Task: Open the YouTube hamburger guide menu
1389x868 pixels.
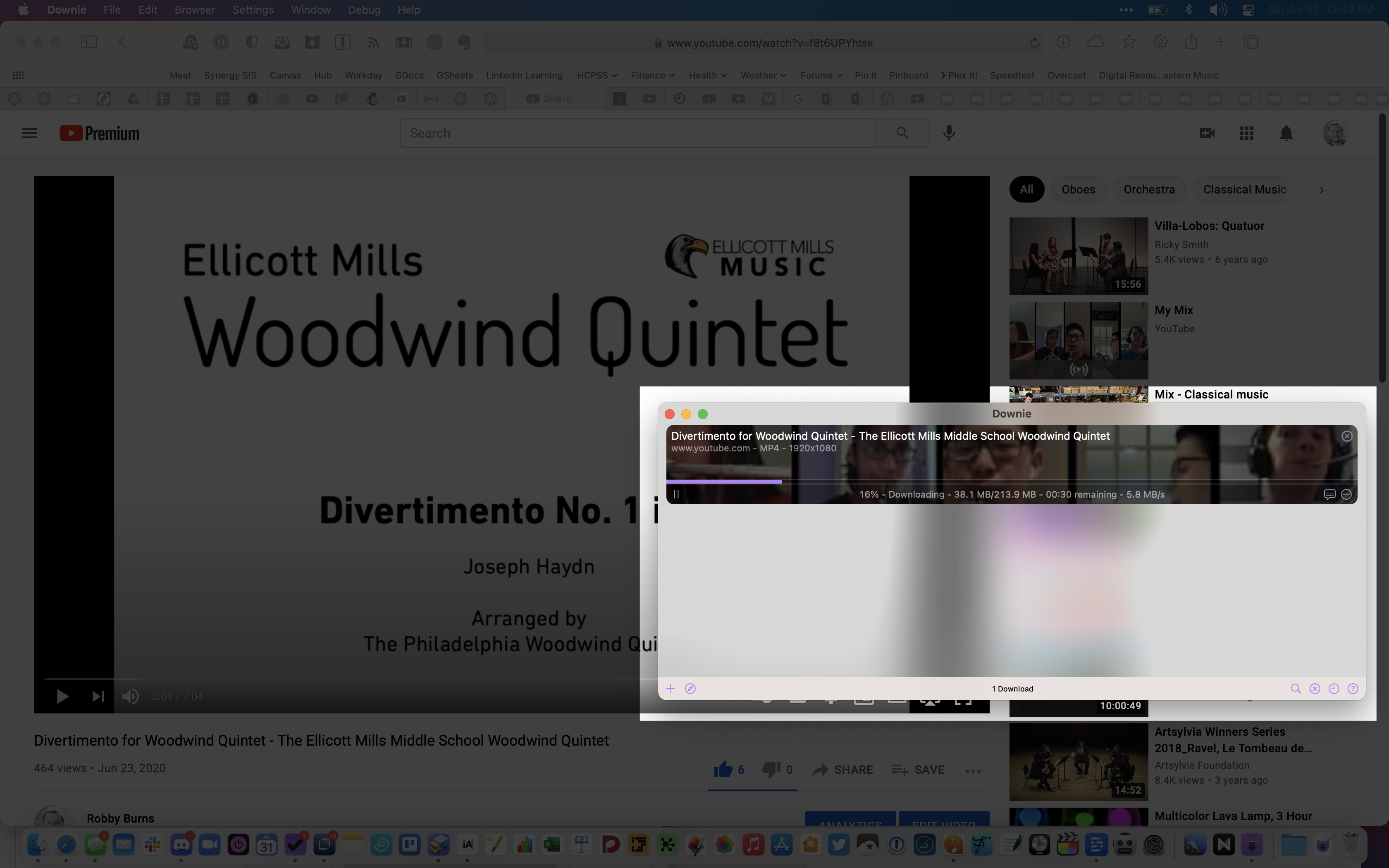Action: coord(29,133)
